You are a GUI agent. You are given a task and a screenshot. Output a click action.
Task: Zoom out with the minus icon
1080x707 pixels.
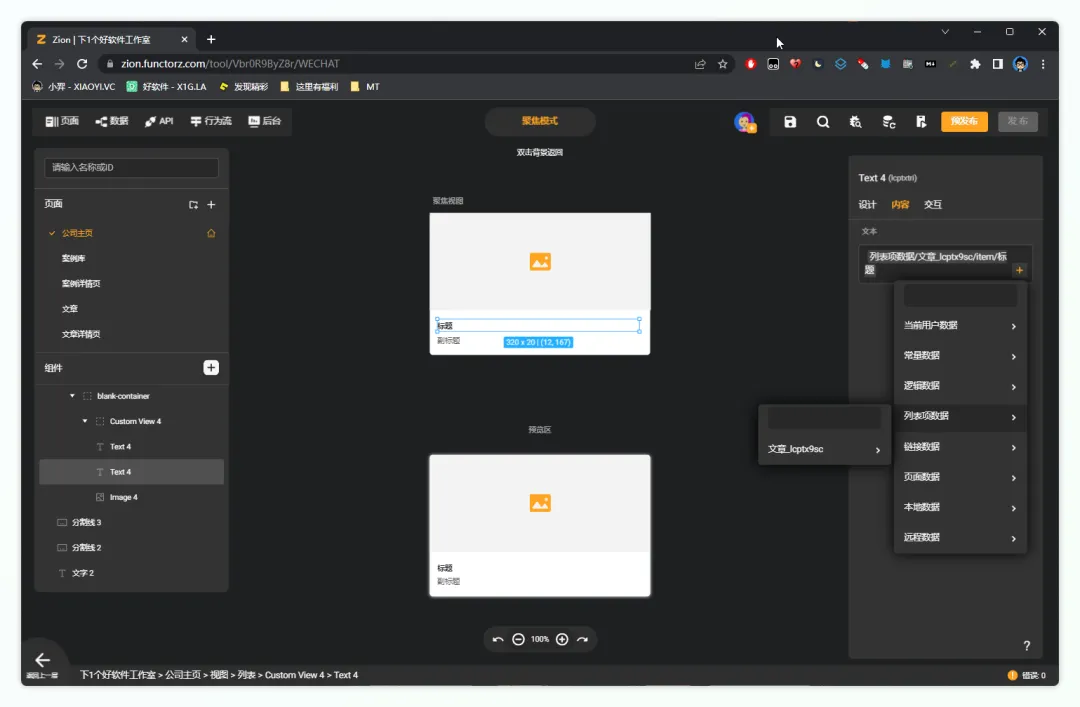point(519,639)
